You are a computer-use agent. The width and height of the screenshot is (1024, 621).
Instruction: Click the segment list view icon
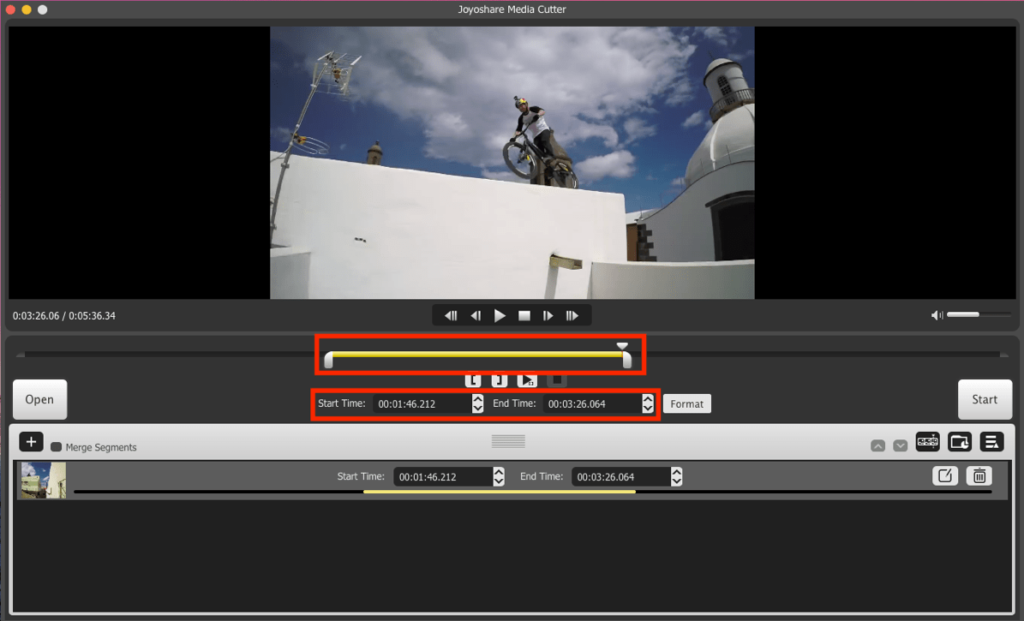[991, 442]
